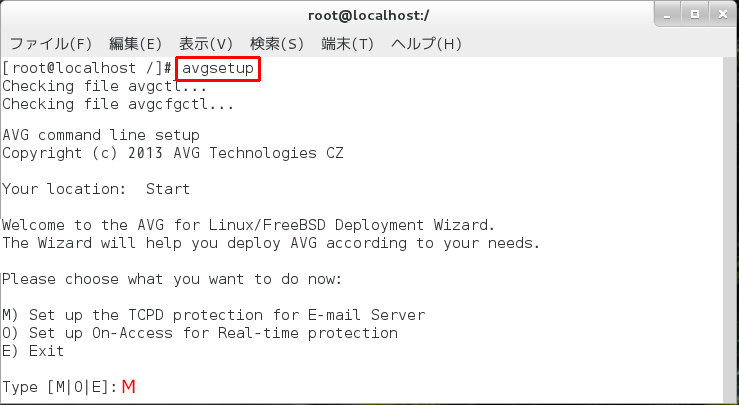Click the "Type [M|O|E]:" prompt text

(60, 387)
